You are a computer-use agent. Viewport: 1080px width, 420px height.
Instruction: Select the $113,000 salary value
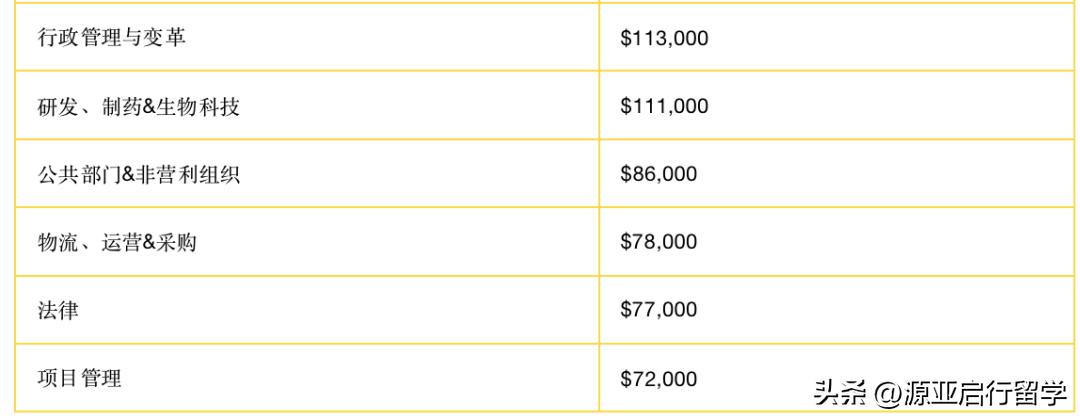click(664, 38)
